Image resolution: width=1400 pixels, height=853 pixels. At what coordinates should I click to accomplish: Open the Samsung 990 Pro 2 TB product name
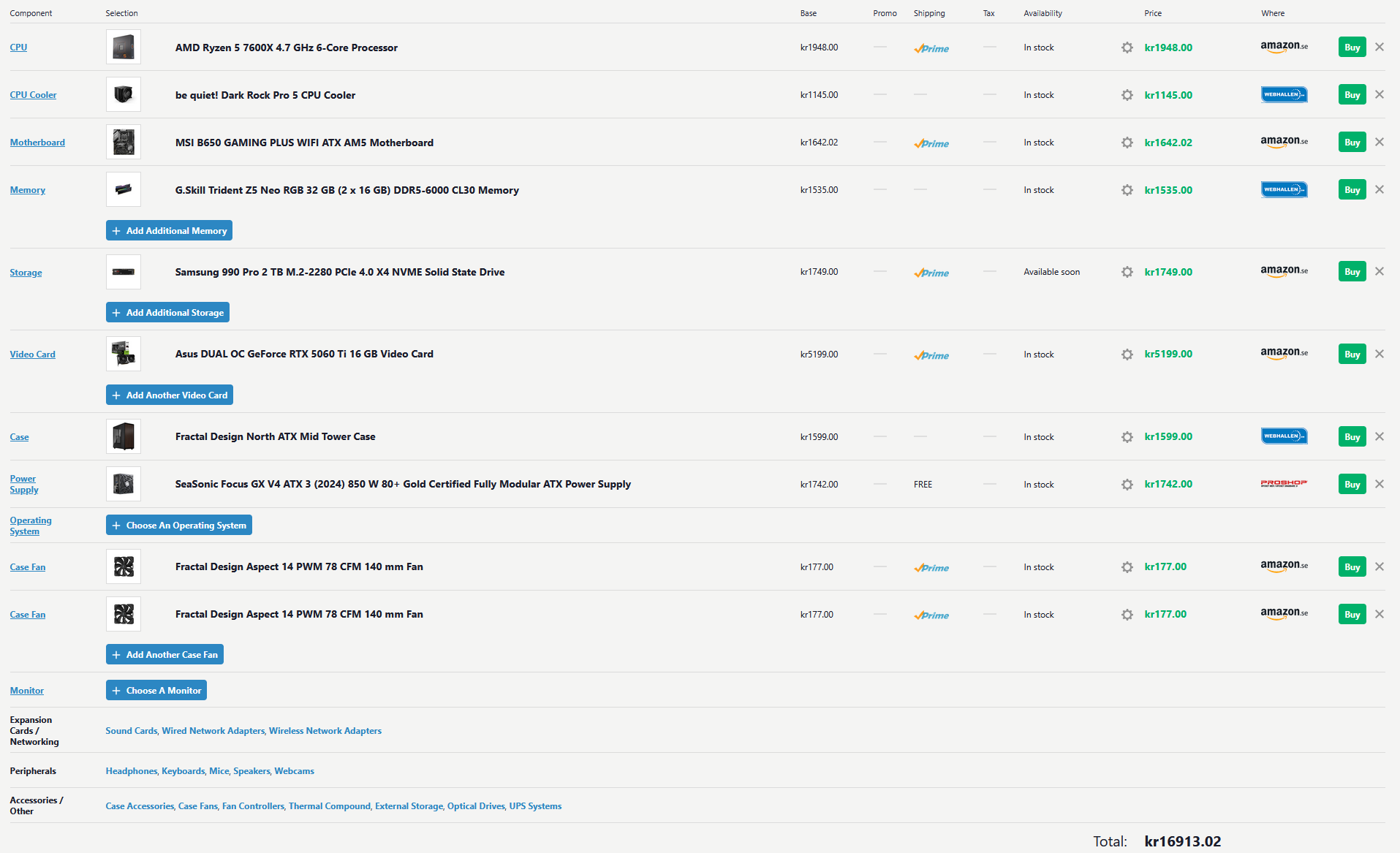click(340, 272)
